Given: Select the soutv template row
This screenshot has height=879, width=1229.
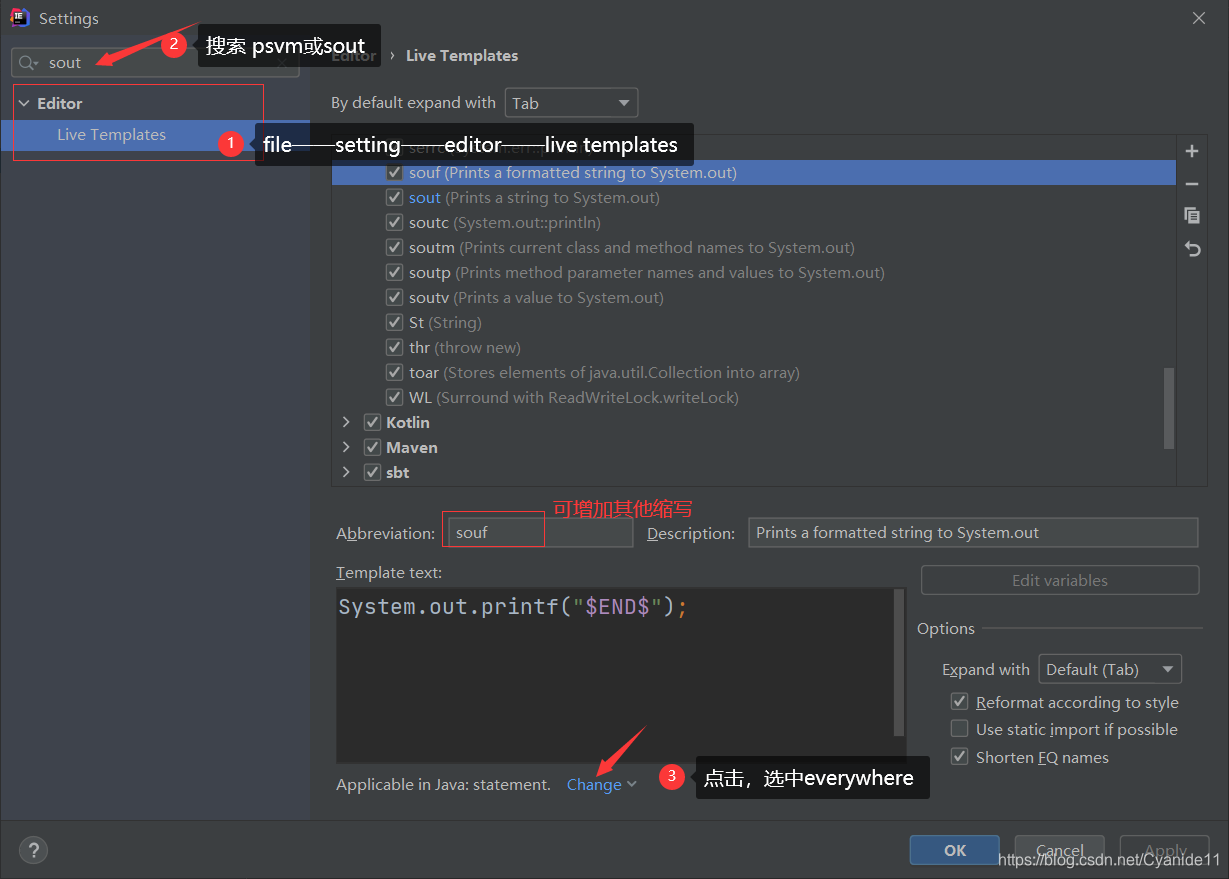Looking at the screenshot, I should tap(753, 297).
